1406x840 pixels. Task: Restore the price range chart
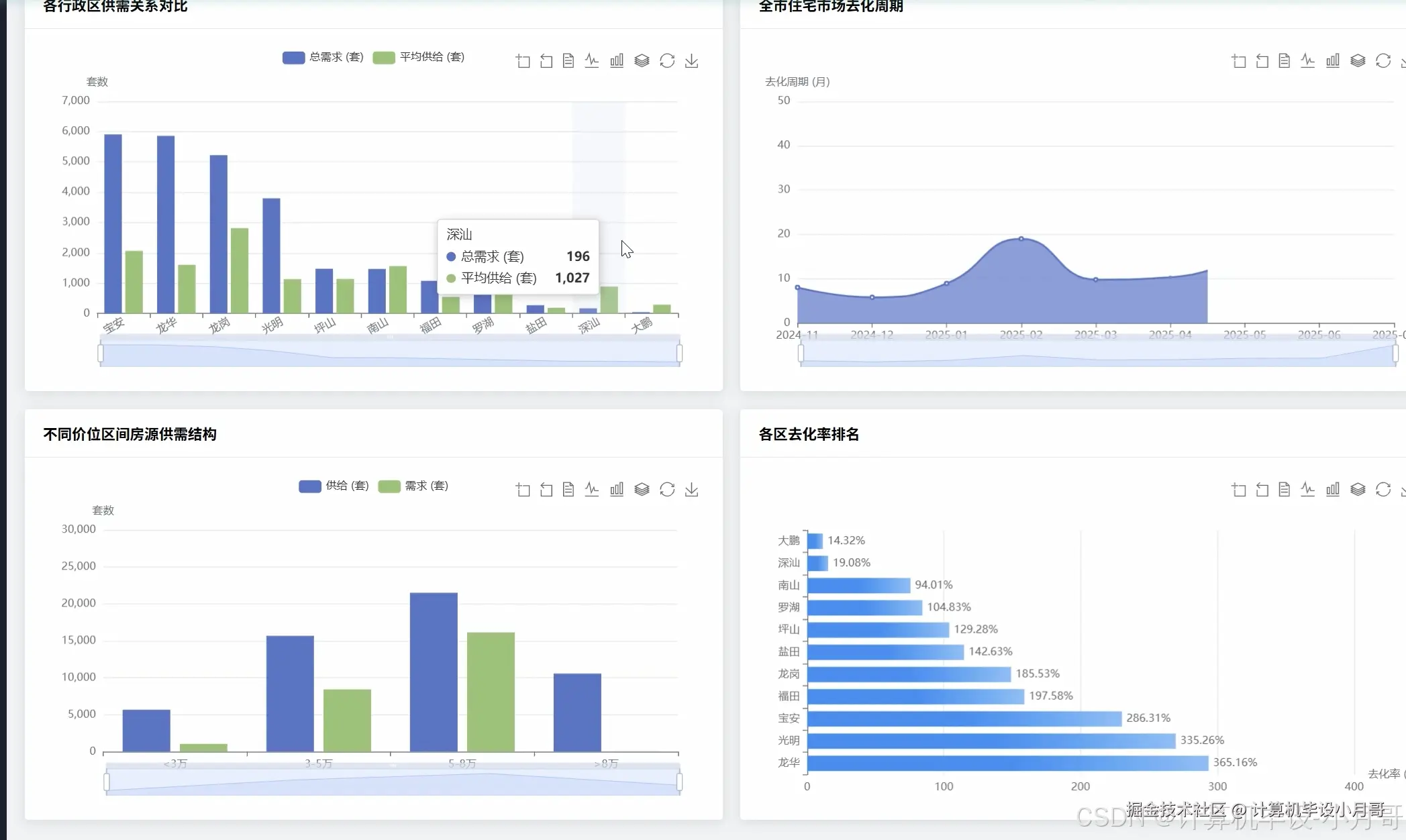click(x=667, y=490)
